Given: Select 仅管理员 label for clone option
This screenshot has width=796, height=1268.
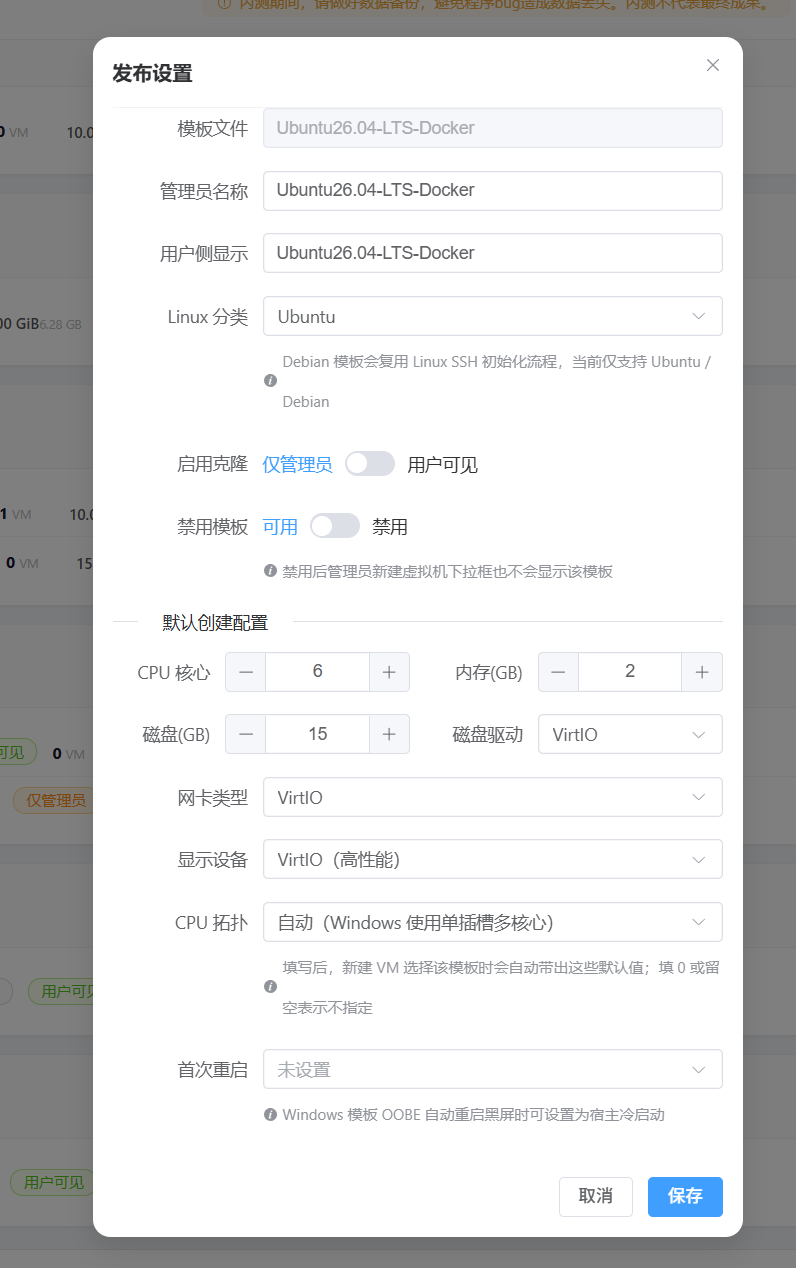Looking at the screenshot, I should point(297,464).
